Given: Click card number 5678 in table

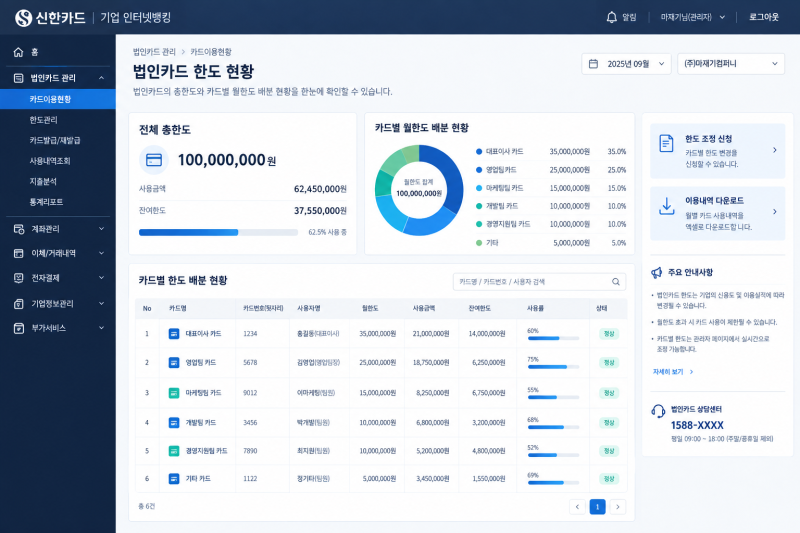Looking at the screenshot, I should (250, 363).
